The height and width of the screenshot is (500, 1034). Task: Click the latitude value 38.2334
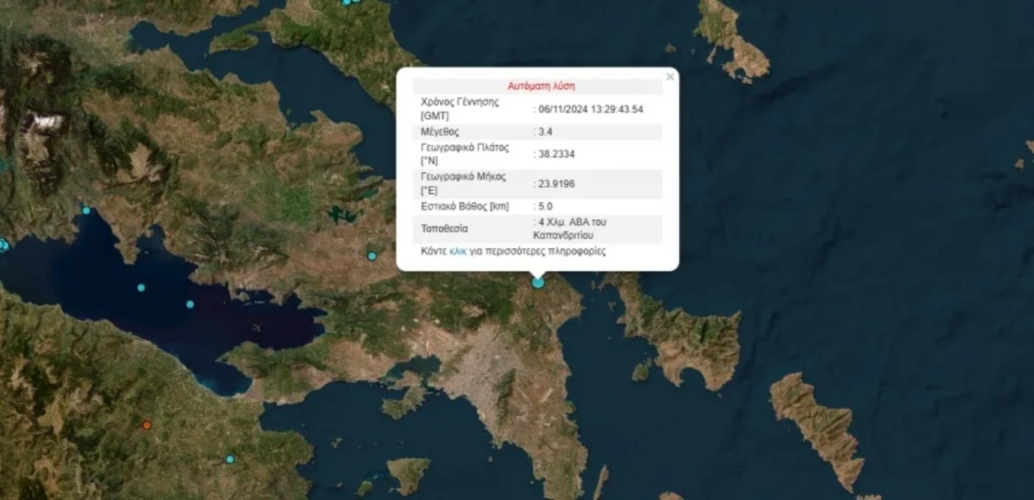(556, 153)
